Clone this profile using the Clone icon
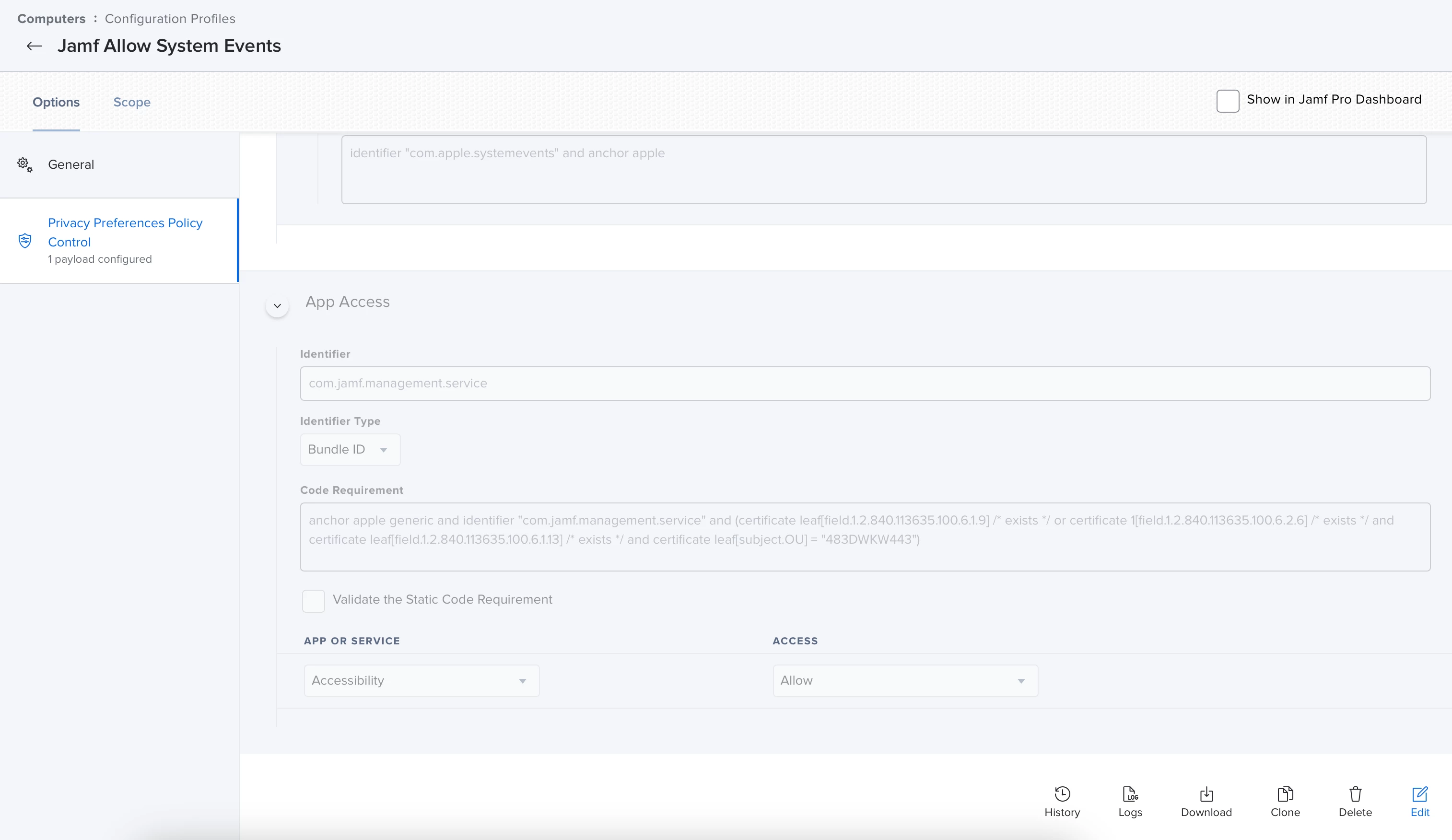The image size is (1452, 840). 1285,794
